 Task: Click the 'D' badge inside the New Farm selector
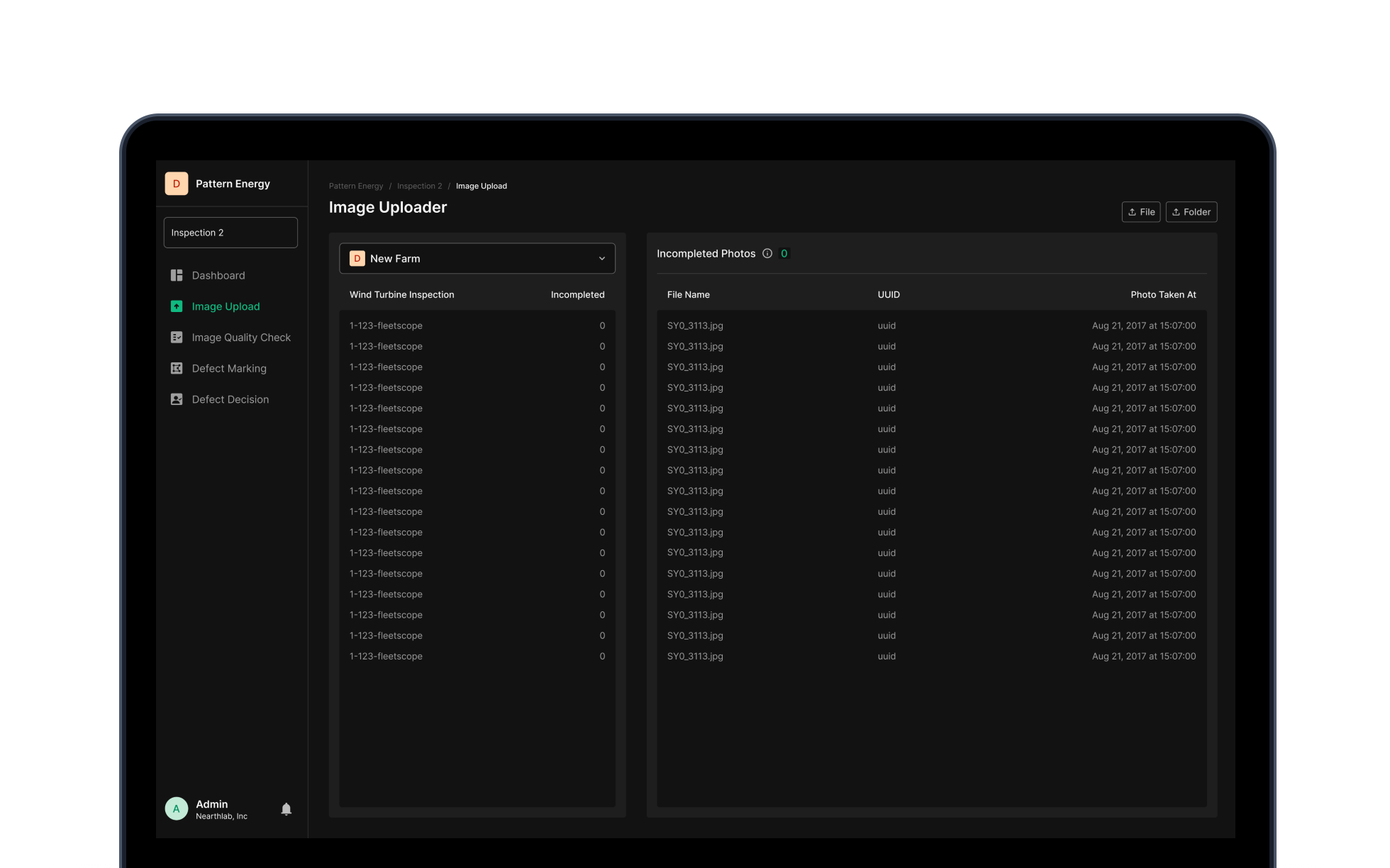tap(357, 258)
